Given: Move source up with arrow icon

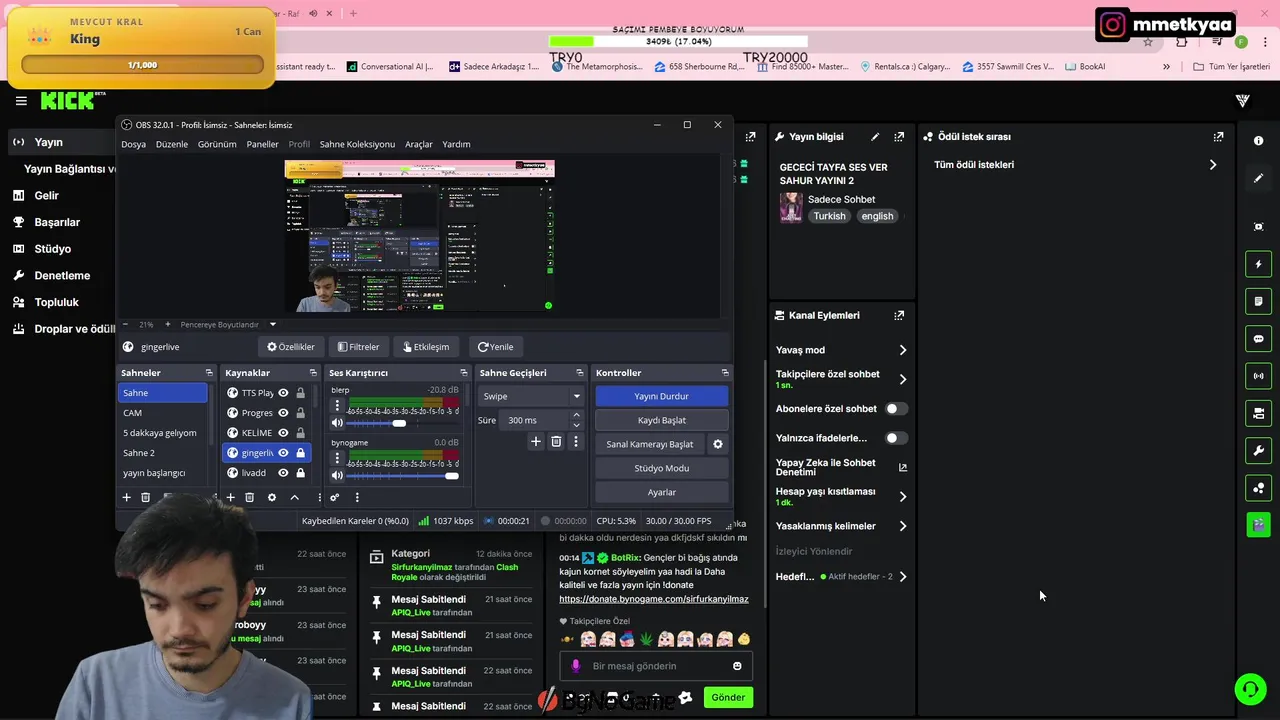Looking at the screenshot, I should tap(294, 497).
